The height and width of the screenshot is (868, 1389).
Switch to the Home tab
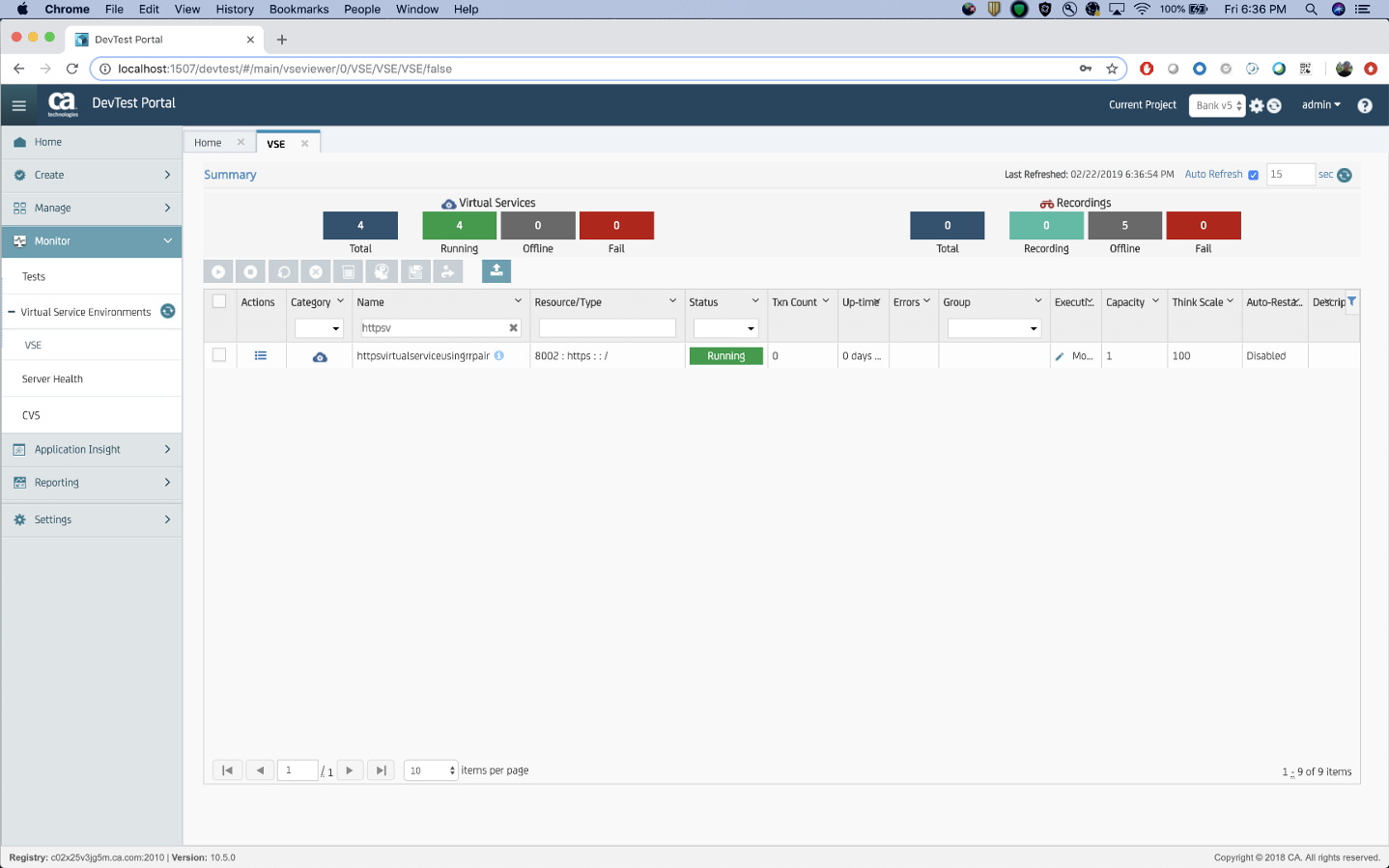[x=208, y=142]
